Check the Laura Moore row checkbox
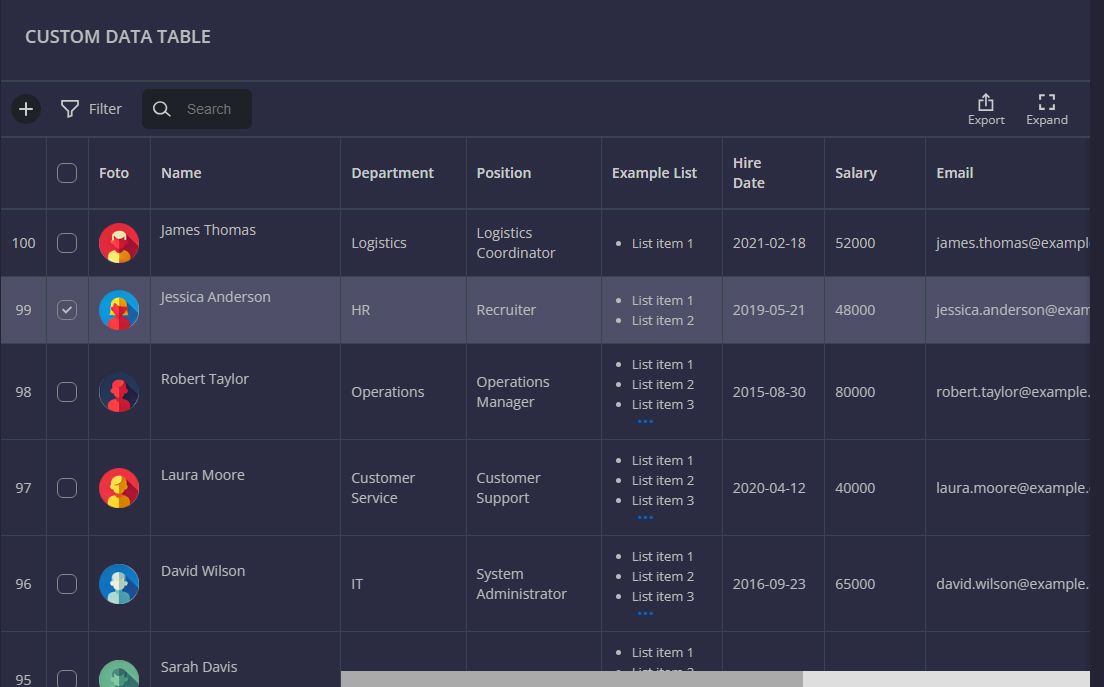Image resolution: width=1104 pixels, height=687 pixels. coord(67,488)
